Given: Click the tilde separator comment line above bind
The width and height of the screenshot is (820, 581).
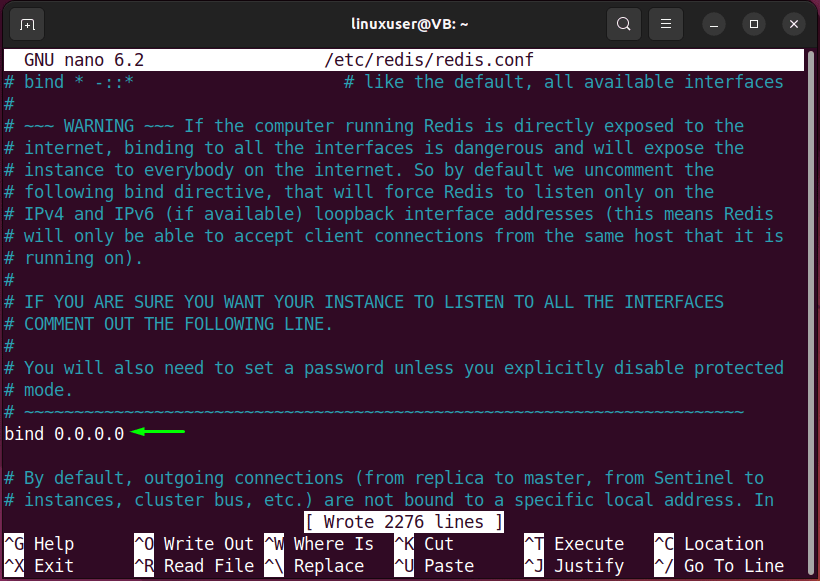Looking at the screenshot, I should (x=374, y=412).
